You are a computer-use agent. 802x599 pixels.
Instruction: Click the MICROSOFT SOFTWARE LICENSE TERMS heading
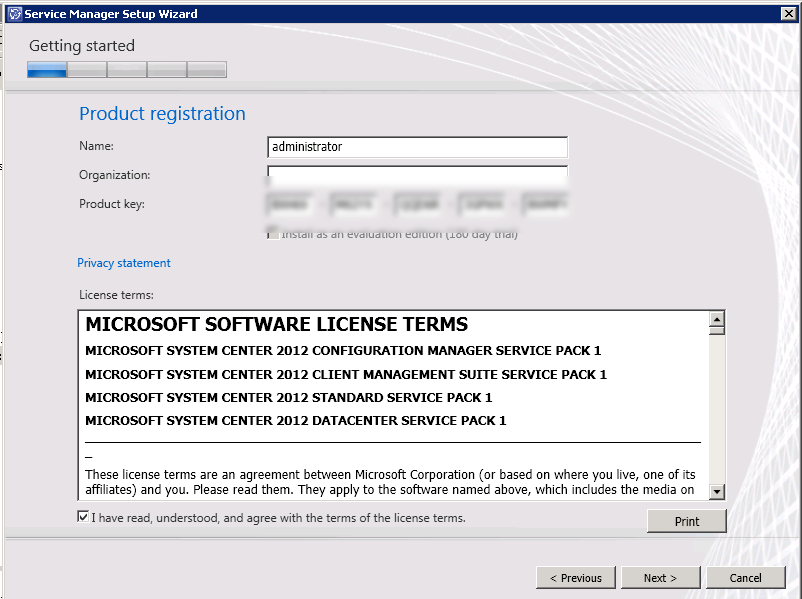(x=276, y=324)
